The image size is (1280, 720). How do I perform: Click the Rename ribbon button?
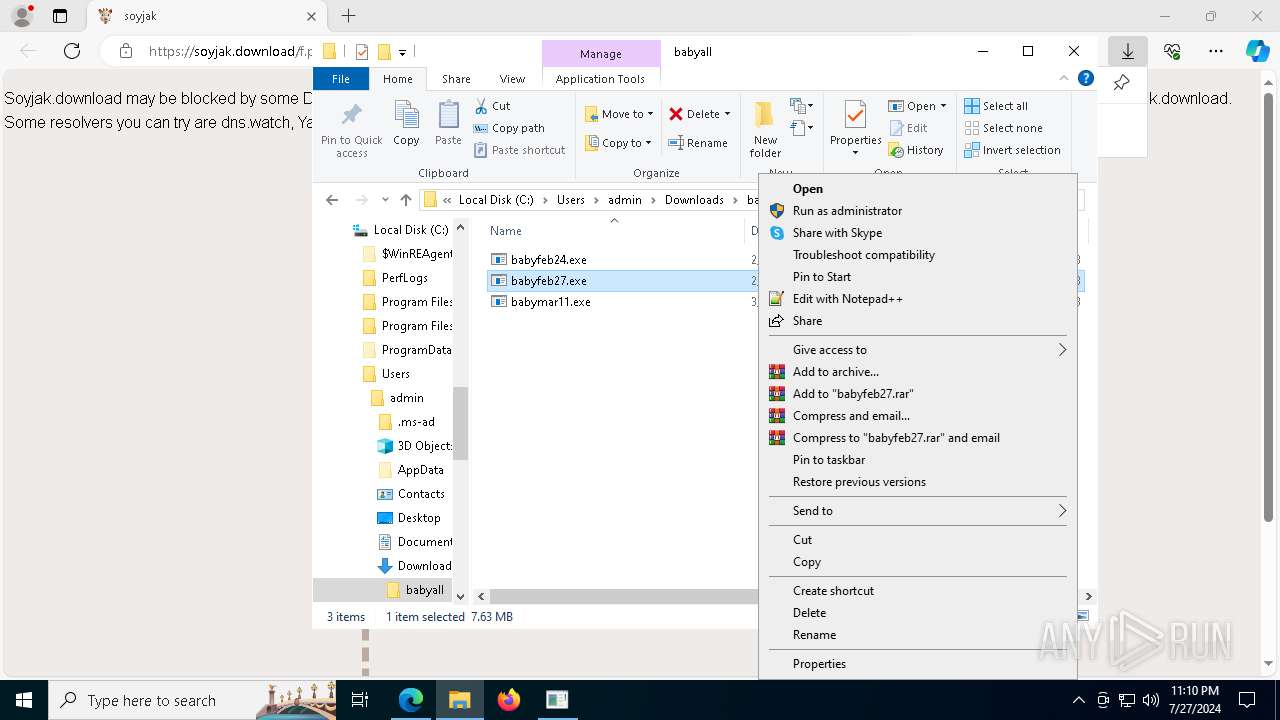coord(698,143)
